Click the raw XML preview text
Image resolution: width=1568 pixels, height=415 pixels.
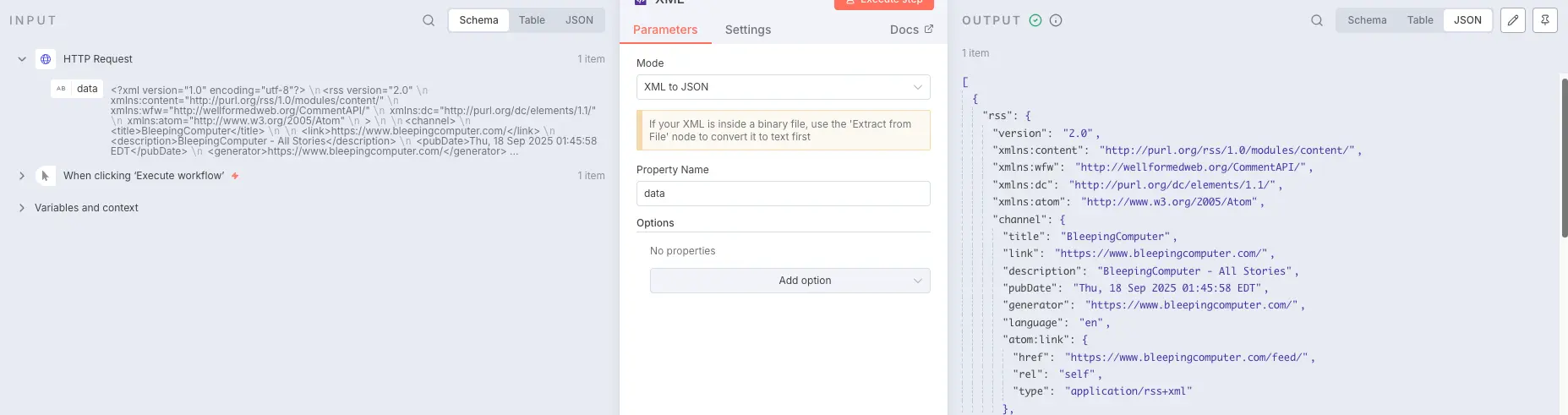[353, 121]
